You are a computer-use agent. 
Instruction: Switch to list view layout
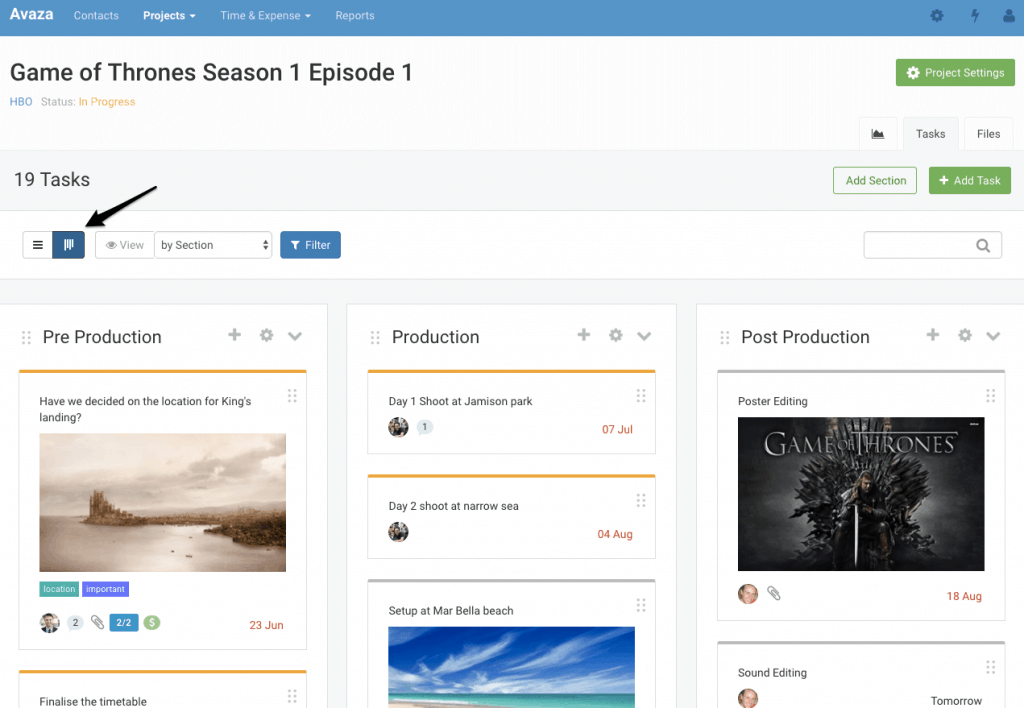point(38,245)
